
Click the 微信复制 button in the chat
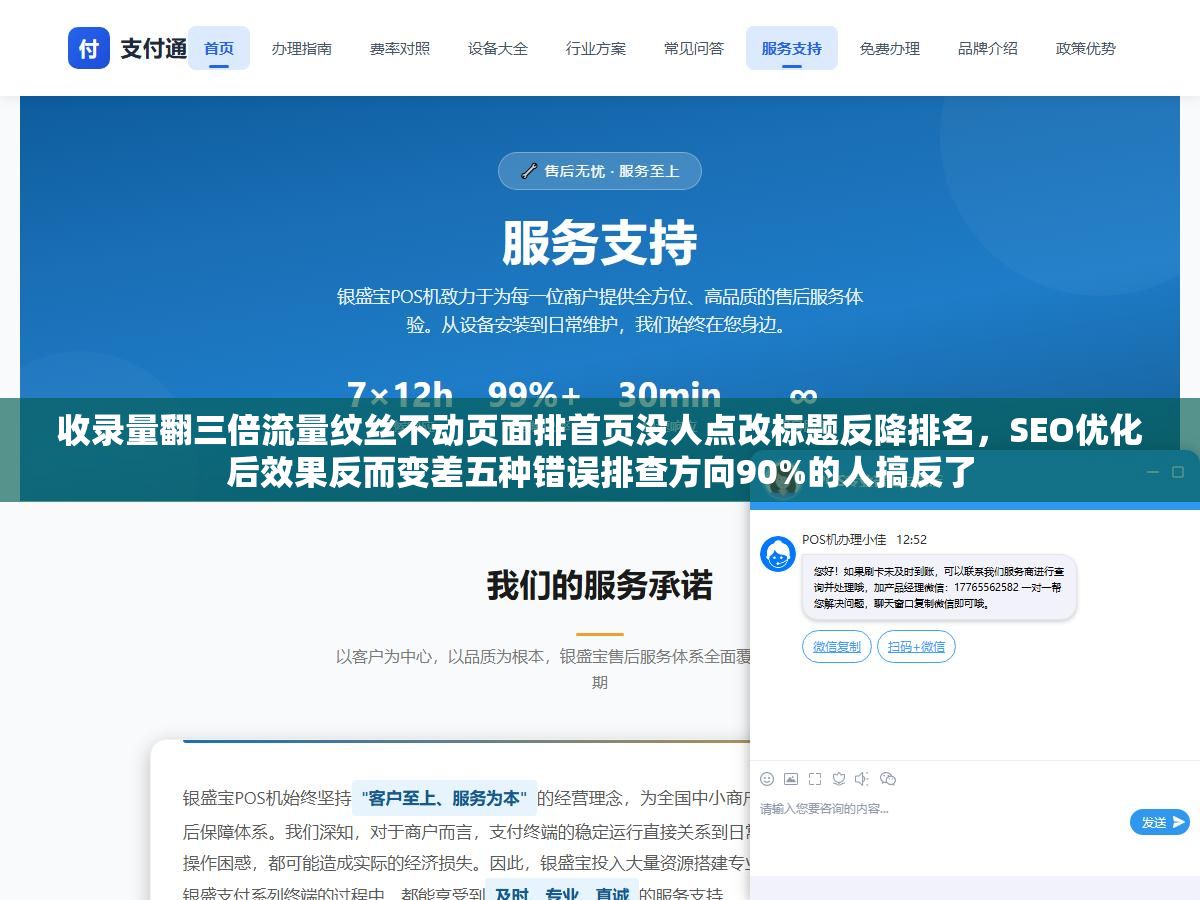(x=837, y=646)
